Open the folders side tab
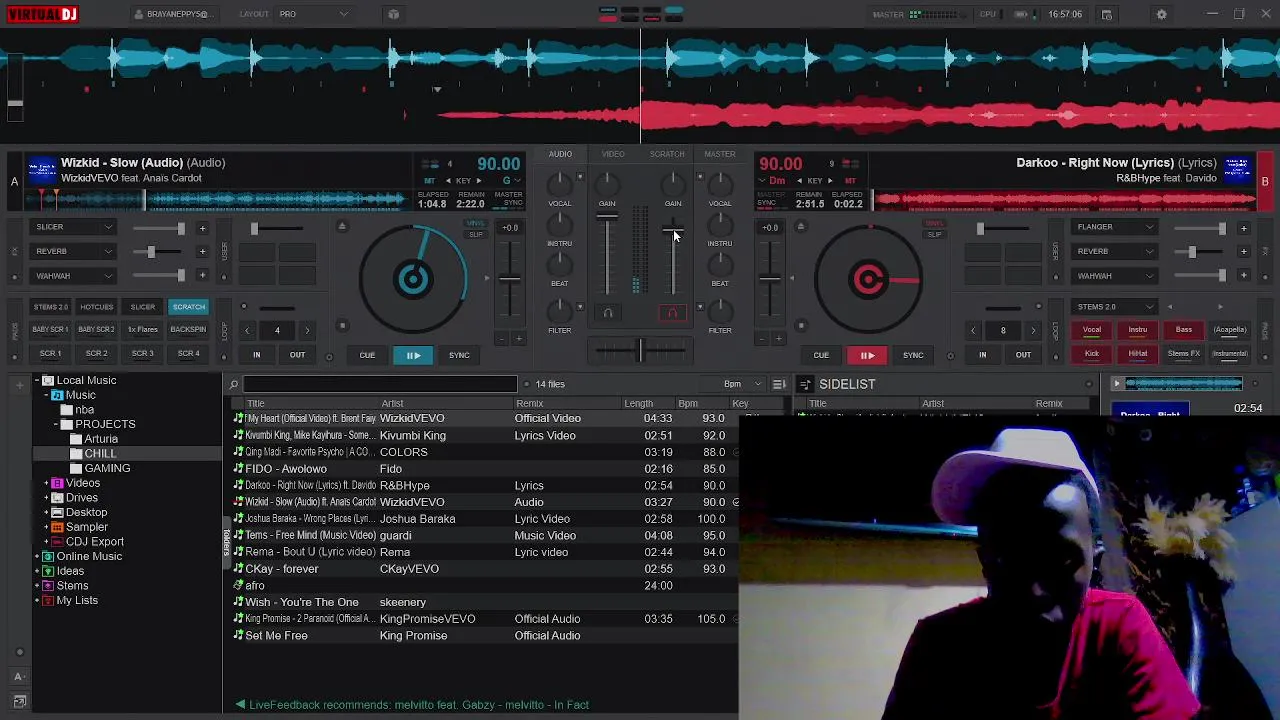1280x720 pixels. pyautogui.click(x=226, y=542)
